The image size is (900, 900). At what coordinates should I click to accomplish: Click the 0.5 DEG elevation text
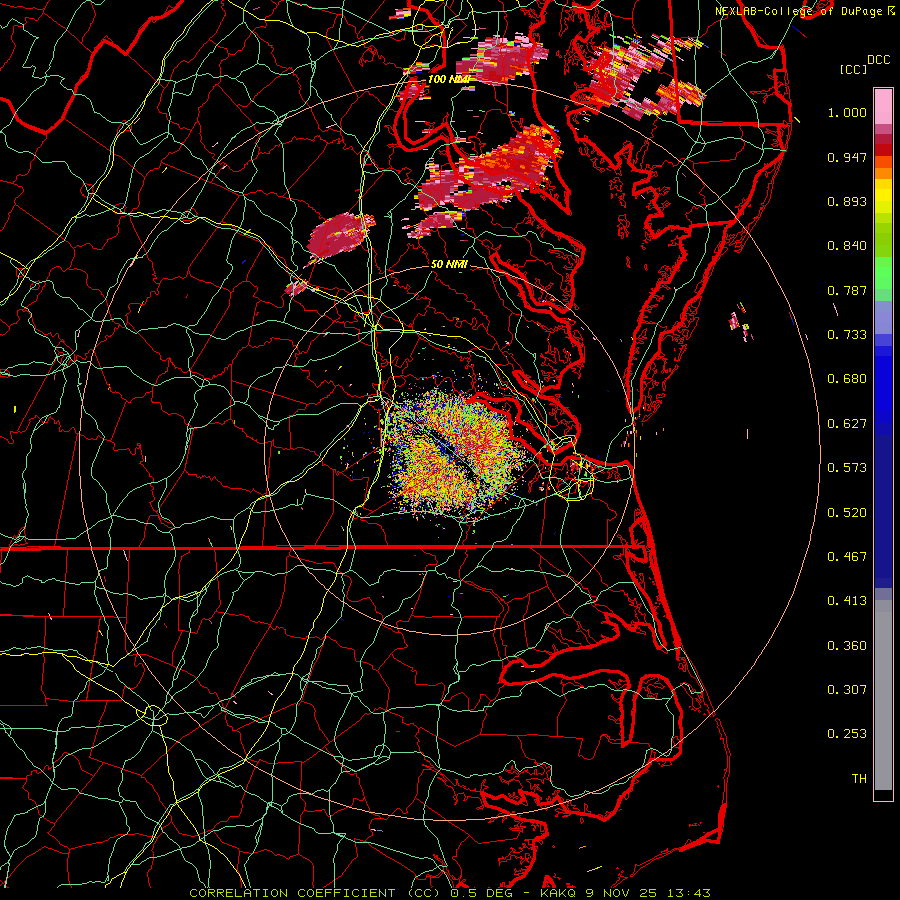pyautogui.click(x=482, y=893)
